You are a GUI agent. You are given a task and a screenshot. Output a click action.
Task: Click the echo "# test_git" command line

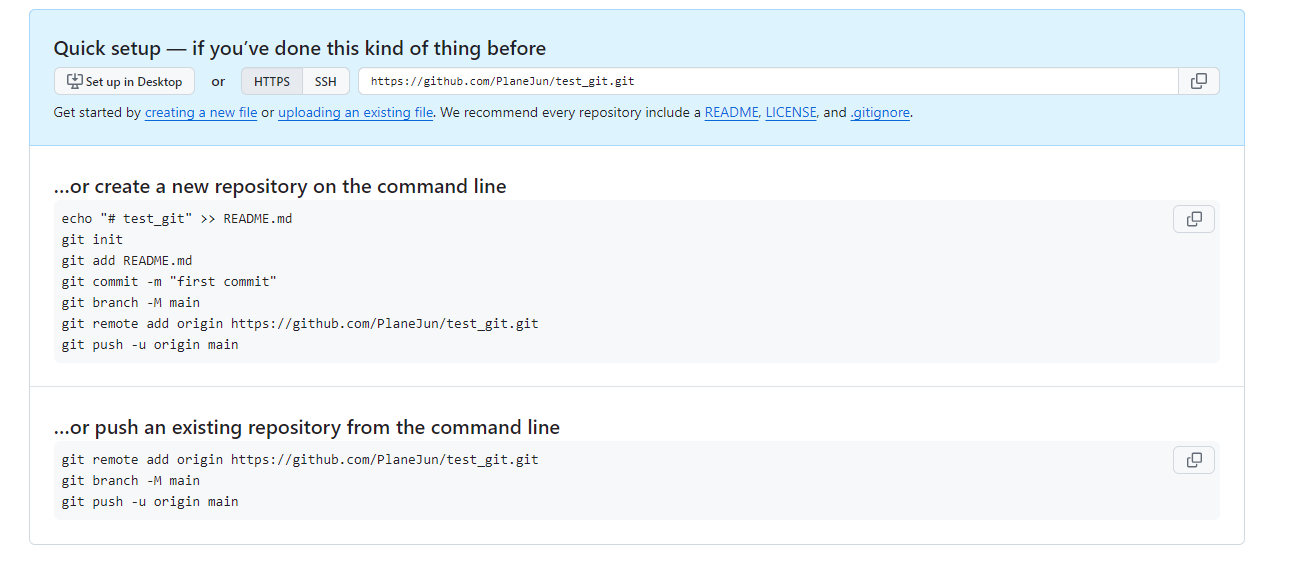pos(177,218)
